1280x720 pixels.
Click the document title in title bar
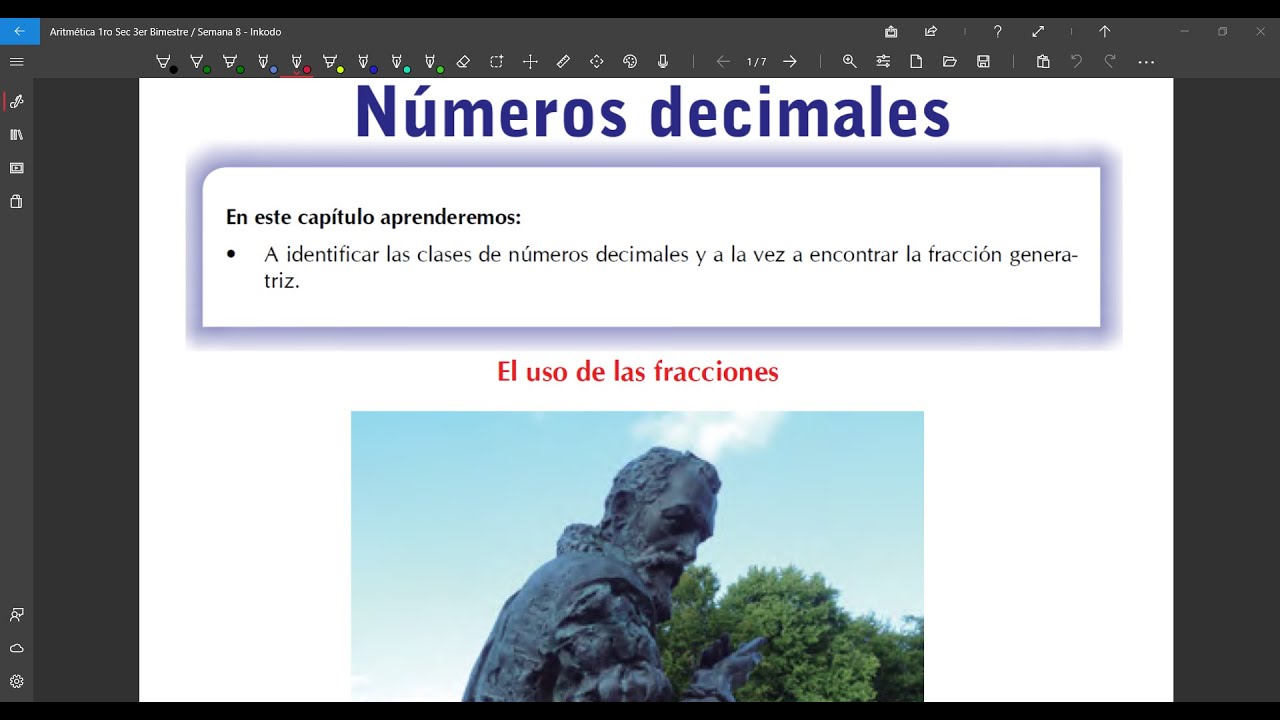[166, 32]
